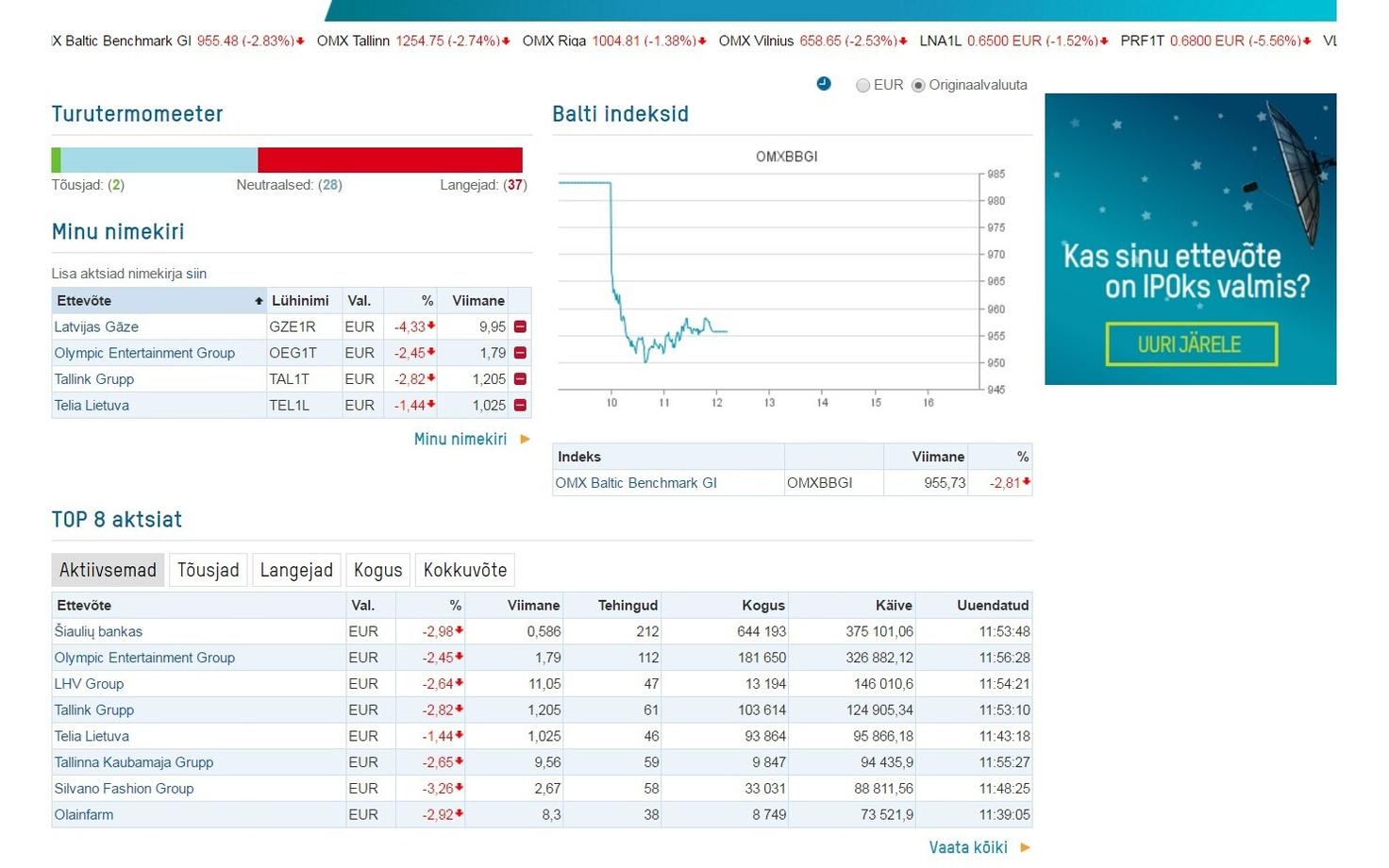Click OMX Vilnius ticker entry

813,41
